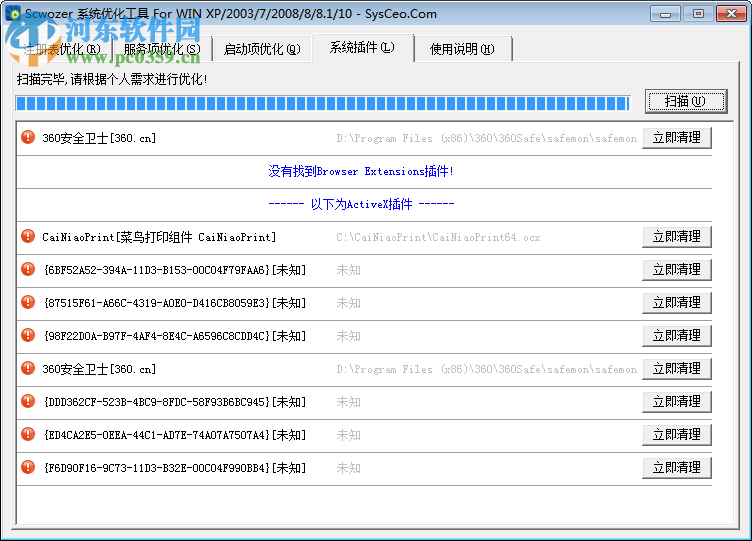Close the Scwozer window
The width and height of the screenshot is (752, 541).
coord(731,14)
